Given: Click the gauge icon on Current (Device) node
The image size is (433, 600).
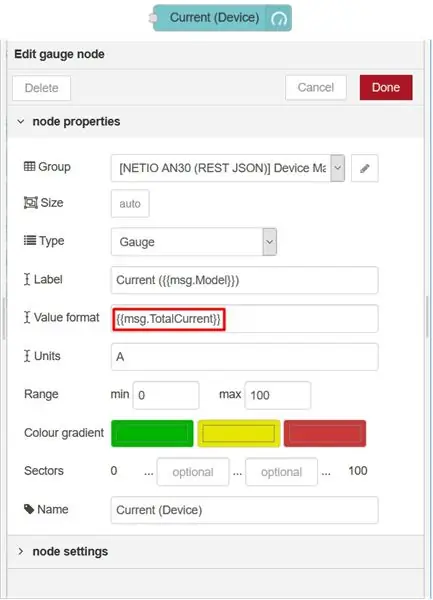Looking at the screenshot, I should click(279, 18).
